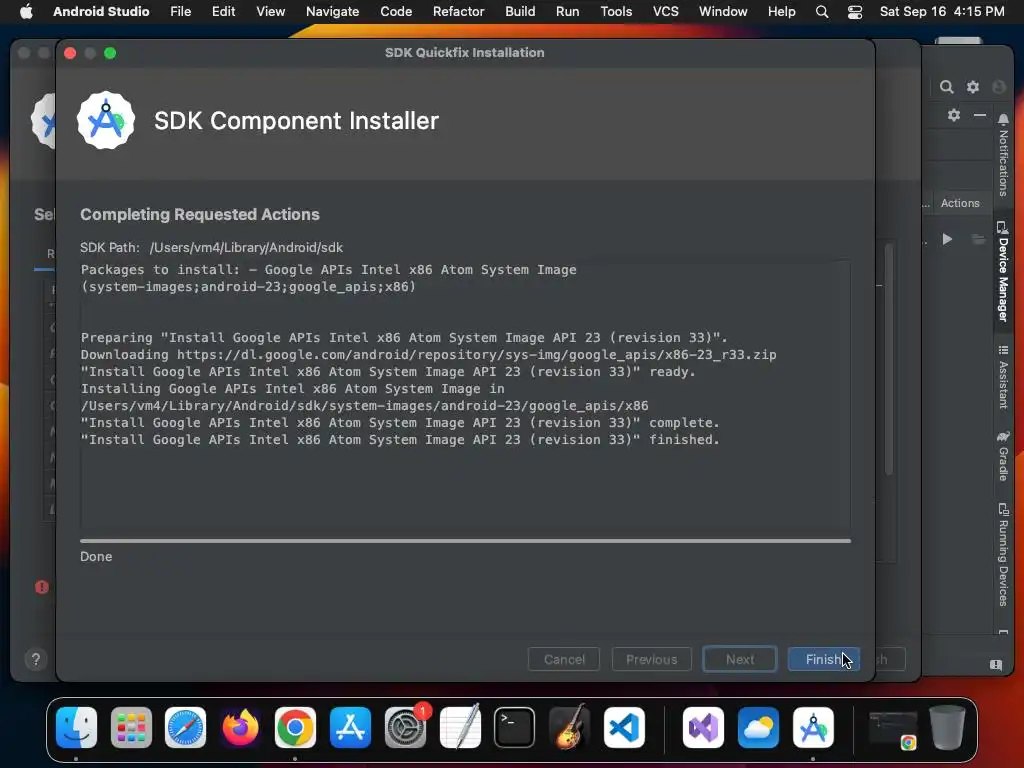Open the Navigate menu
Viewport: 1024px width, 768px height.
[332, 11]
